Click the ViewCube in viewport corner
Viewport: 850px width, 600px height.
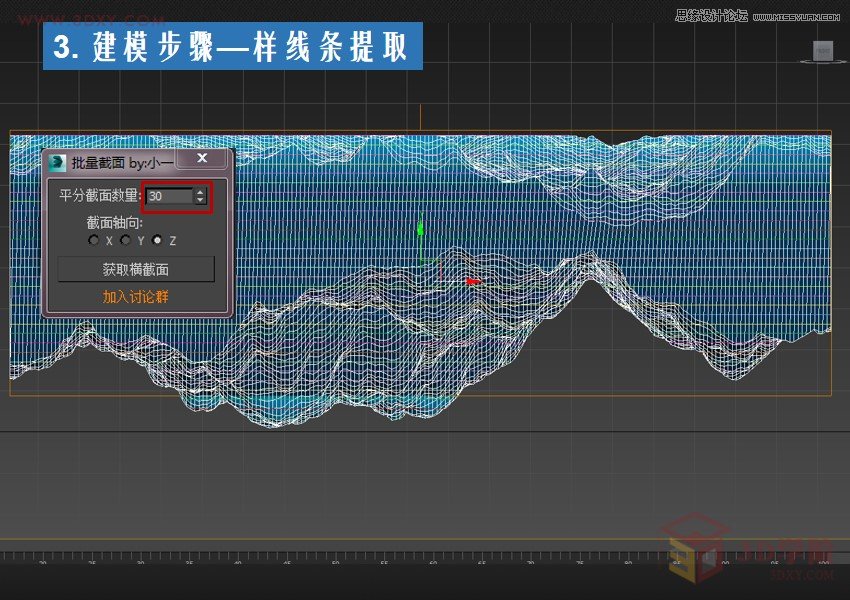pos(823,52)
